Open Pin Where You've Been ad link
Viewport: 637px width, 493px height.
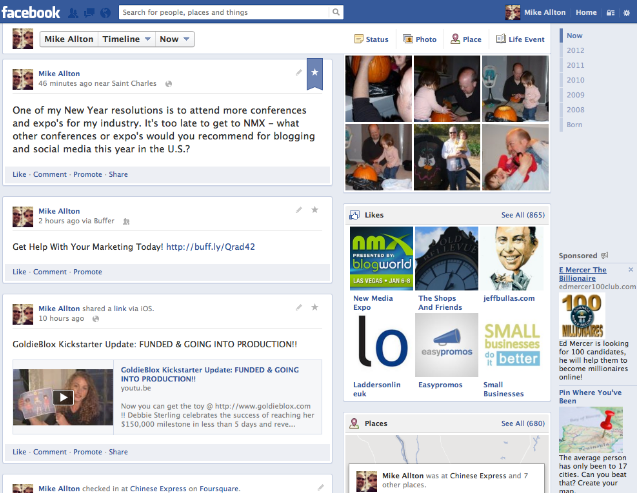590,397
